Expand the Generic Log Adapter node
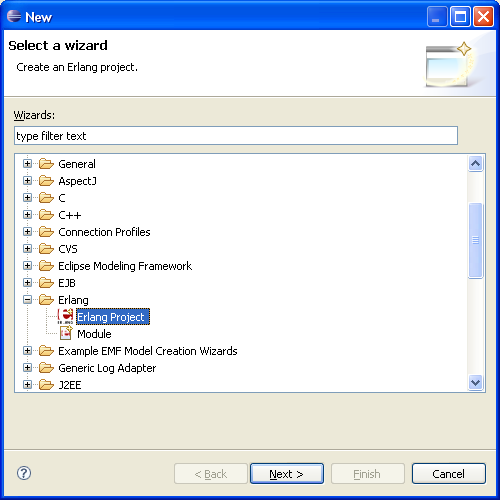Viewport: 500px width, 500px height. pos(28,368)
